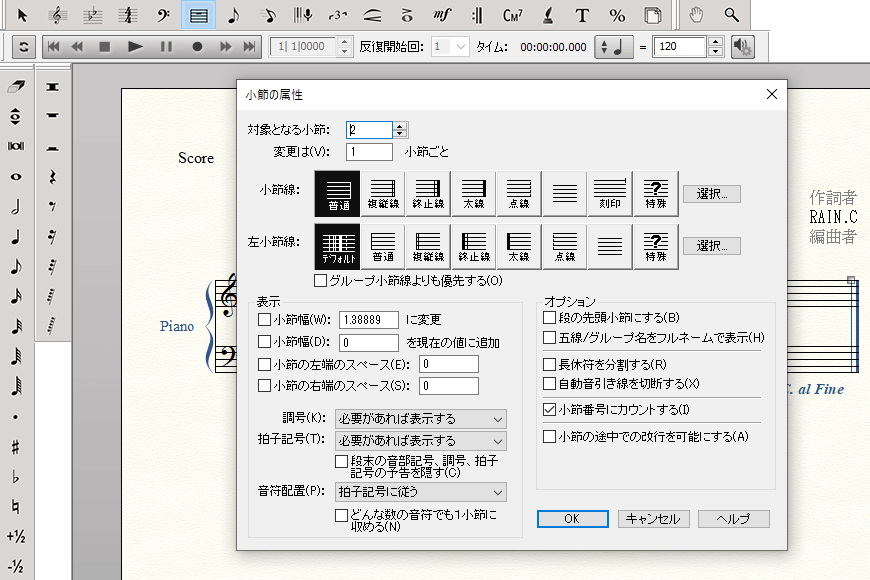Image resolution: width=870 pixels, height=580 pixels.
Task: Expand the 拍子記号(T) dropdown list
Action: pyautogui.click(x=420, y=441)
